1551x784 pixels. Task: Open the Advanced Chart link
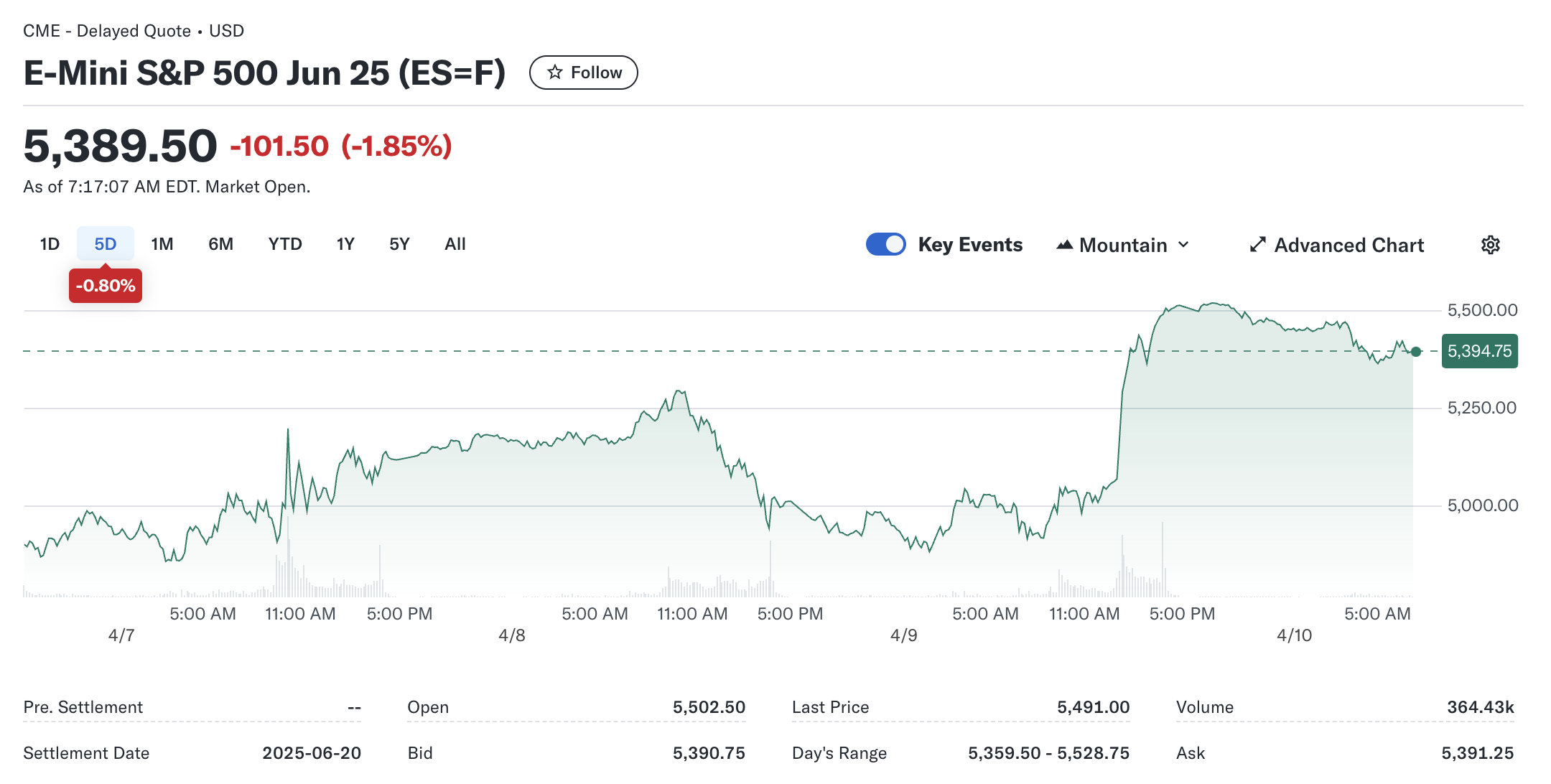[x=1349, y=245]
